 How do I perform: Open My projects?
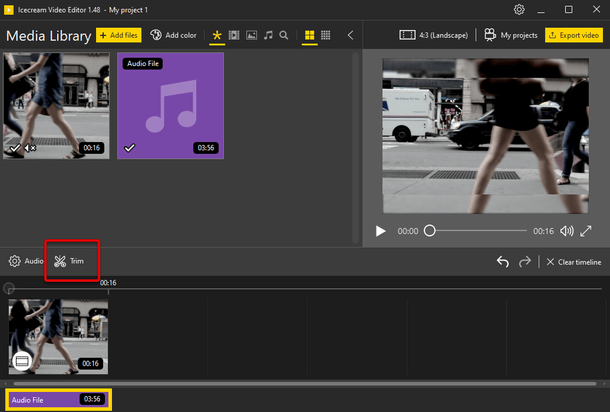click(x=510, y=35)
